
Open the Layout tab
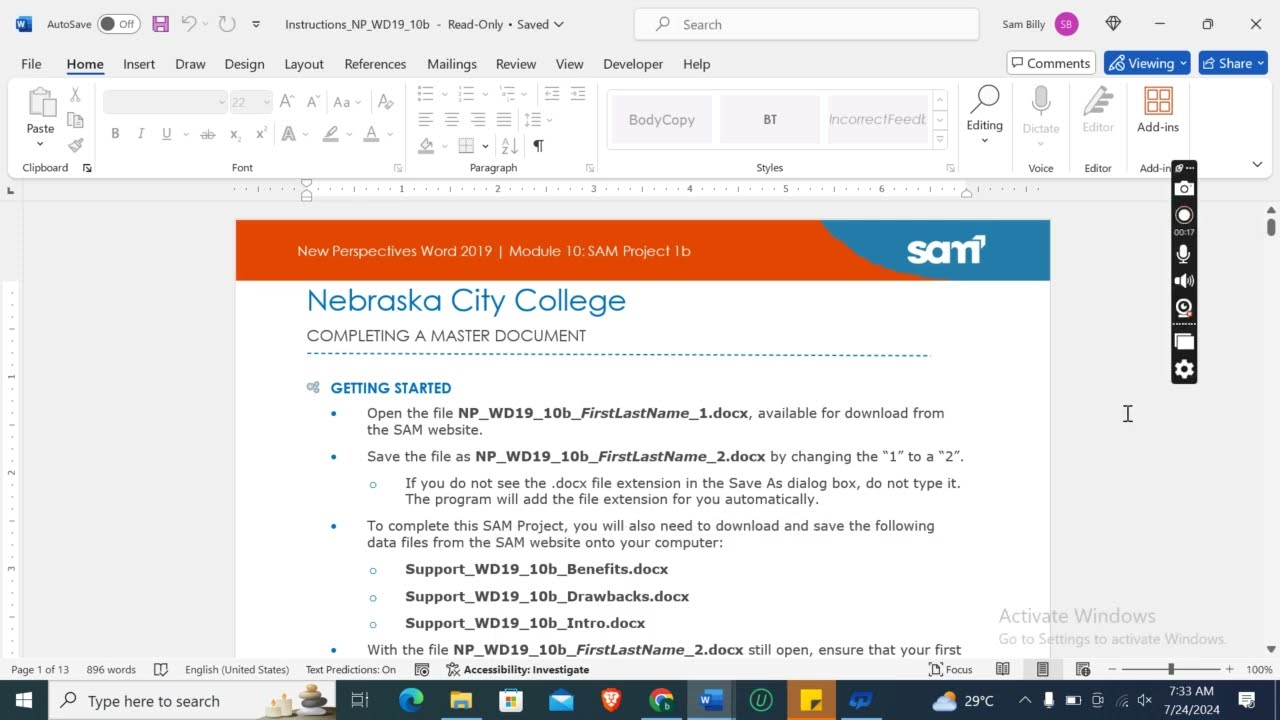point(304,63)
